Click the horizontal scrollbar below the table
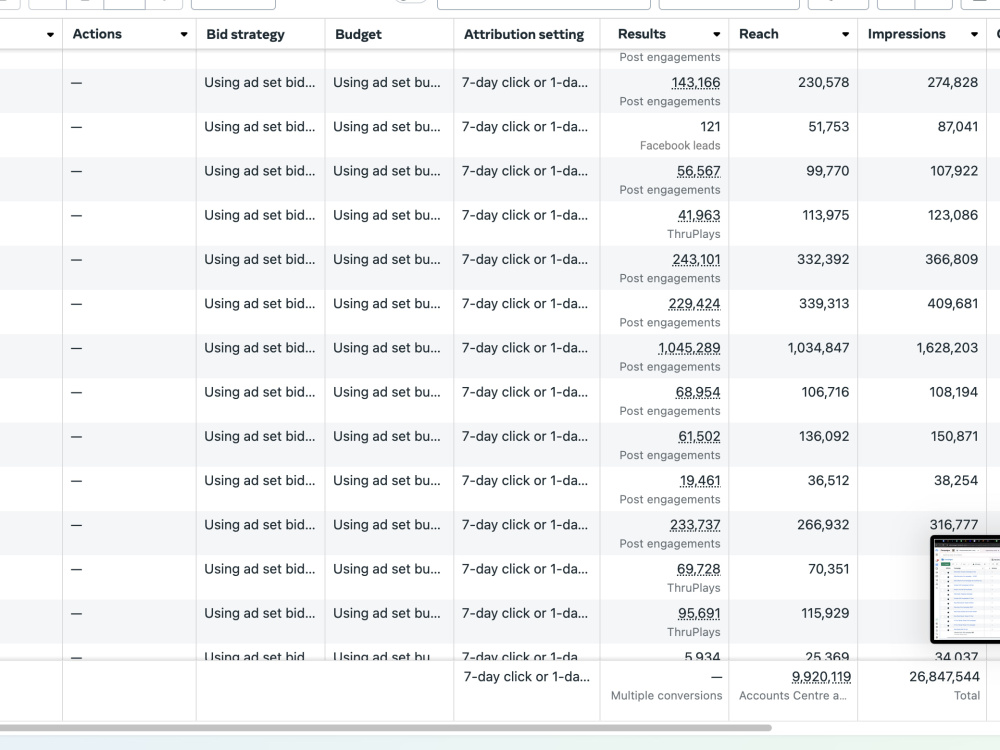Screen dimensions: 1000x750 (385, 728)
